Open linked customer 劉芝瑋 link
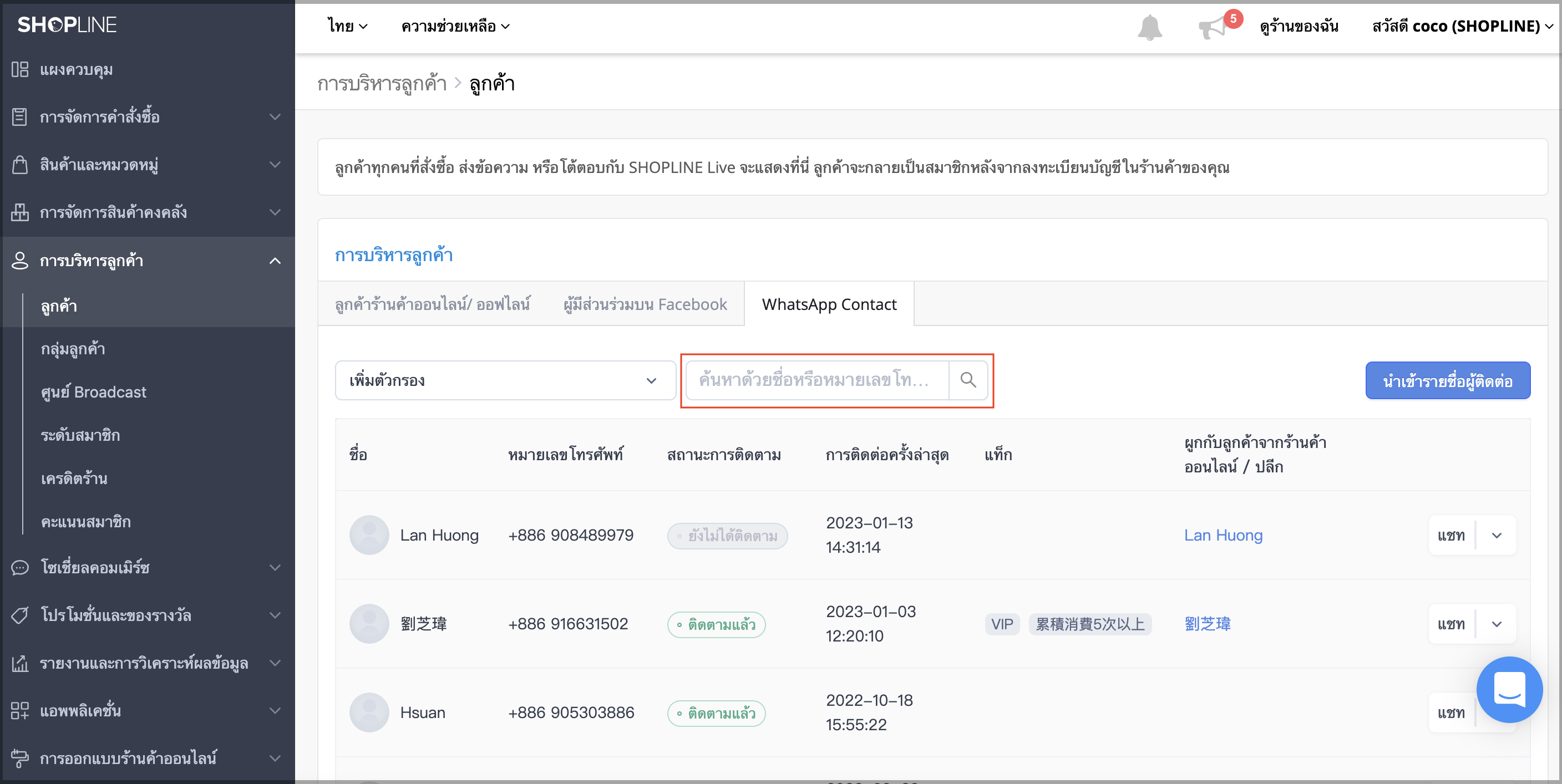The height and width of the screenshot is (784, 1562). (x=1207, y=624)
